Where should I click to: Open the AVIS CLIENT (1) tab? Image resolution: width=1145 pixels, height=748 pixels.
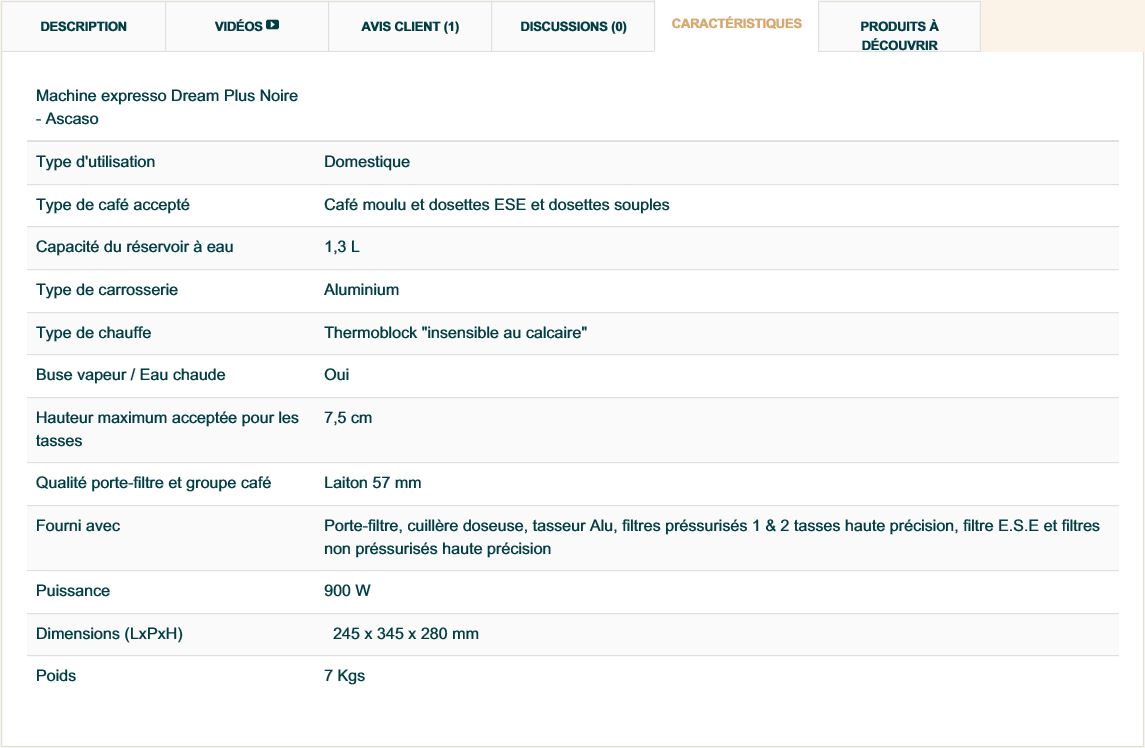410,26
